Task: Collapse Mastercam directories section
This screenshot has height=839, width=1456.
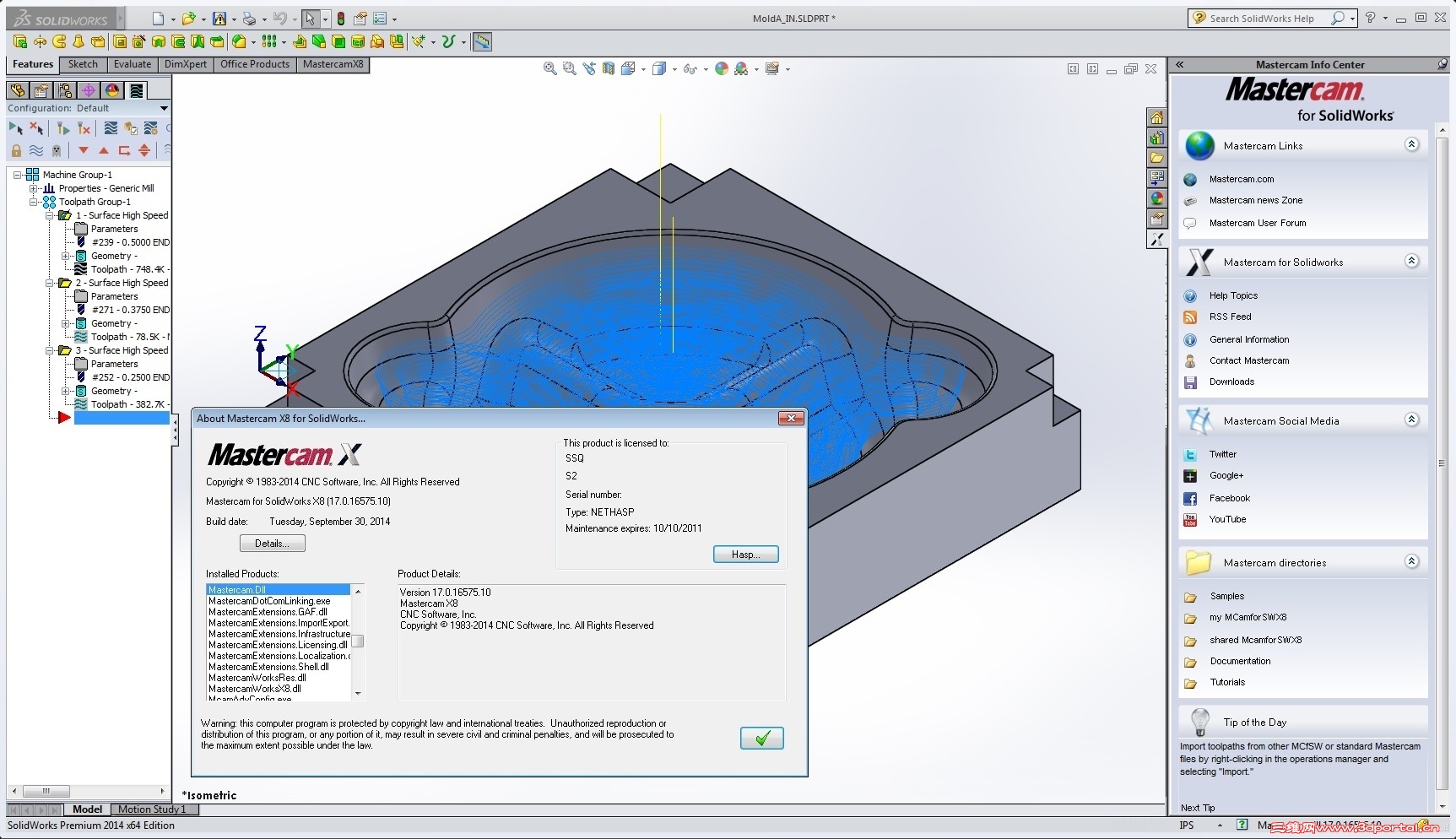Action: [1411, 561]
